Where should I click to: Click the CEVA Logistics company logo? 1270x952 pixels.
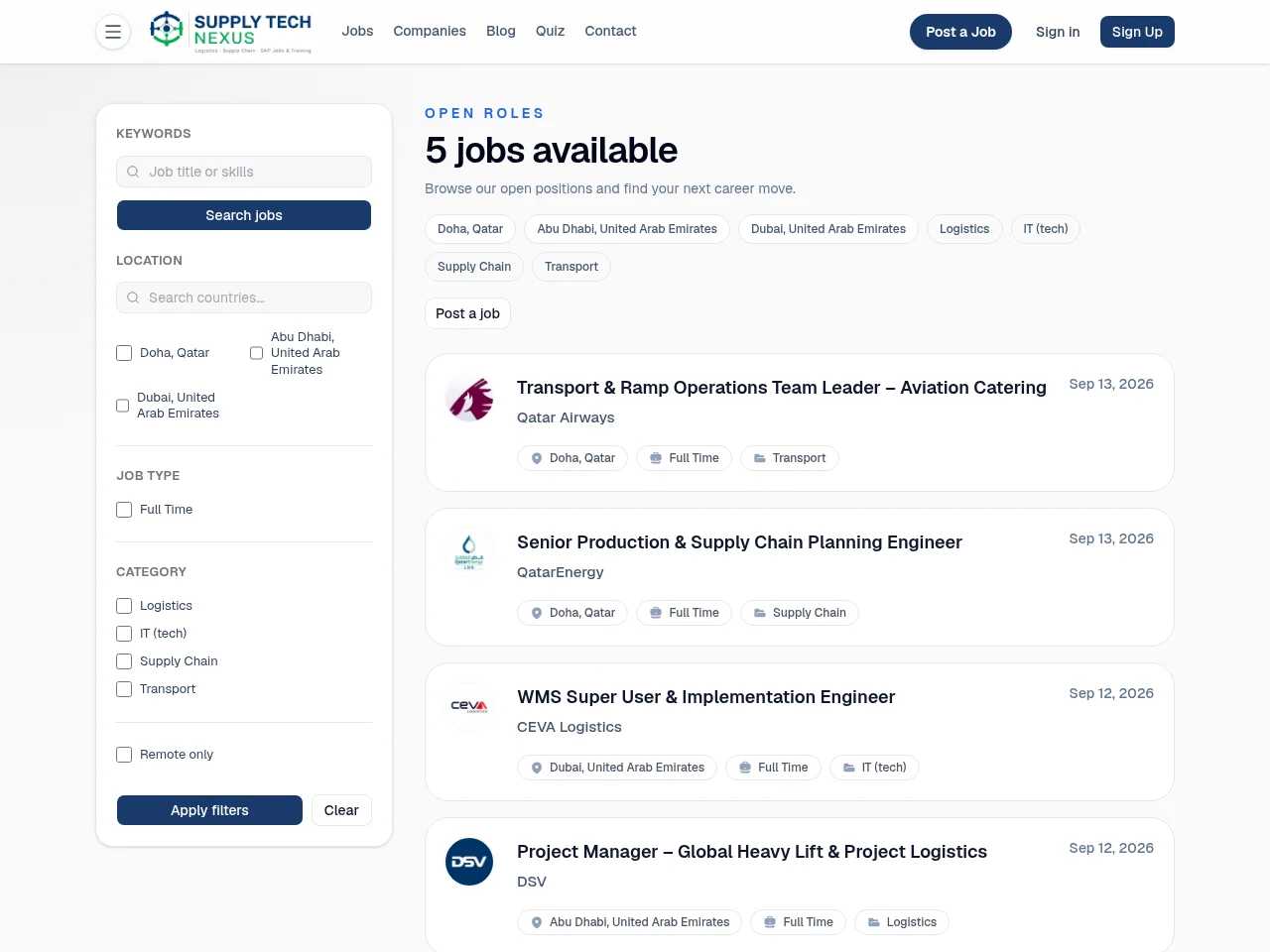click(469, 708)
